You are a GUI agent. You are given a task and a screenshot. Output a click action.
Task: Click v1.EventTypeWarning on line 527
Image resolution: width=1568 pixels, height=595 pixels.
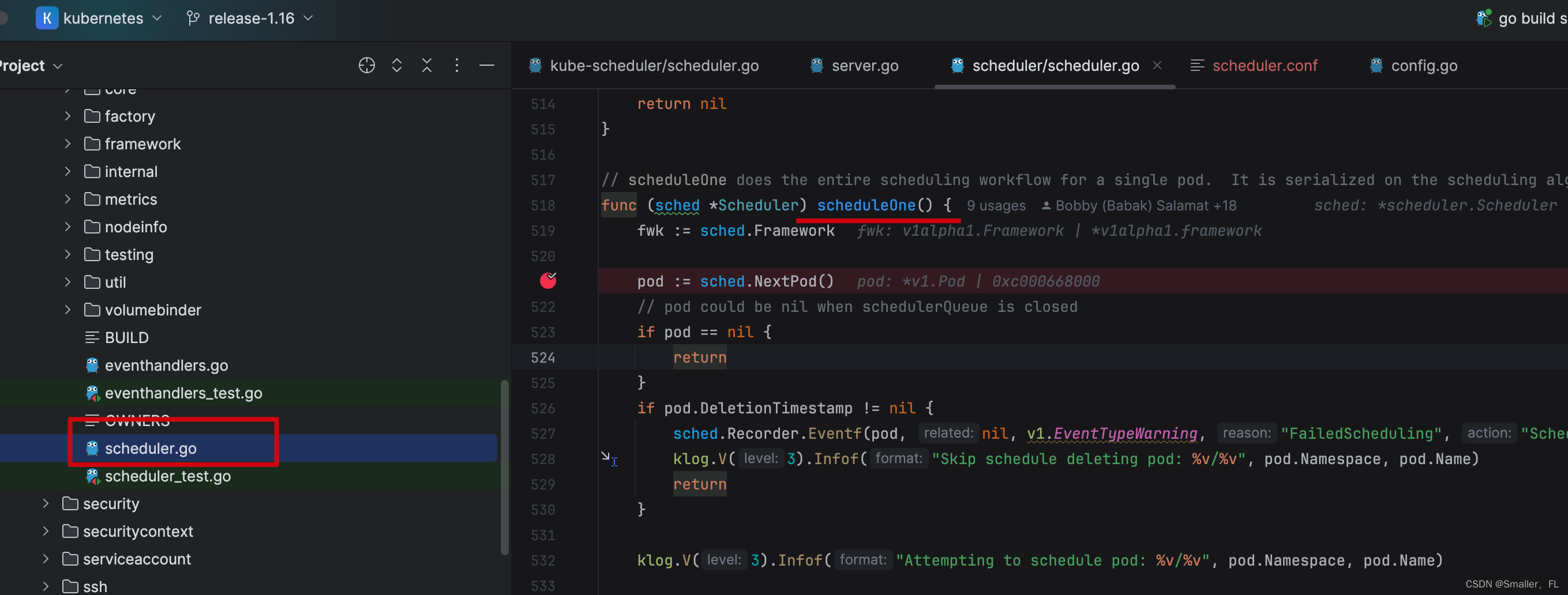tap(1112, 433)
